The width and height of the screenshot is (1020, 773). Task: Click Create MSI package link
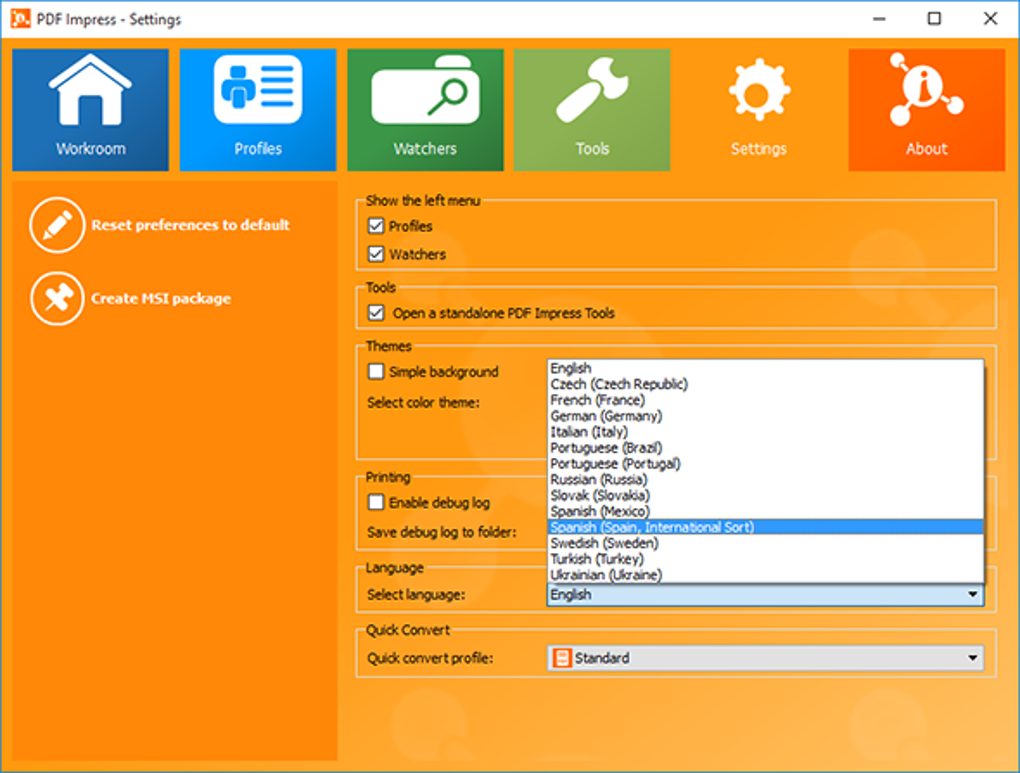click(161, 299)
